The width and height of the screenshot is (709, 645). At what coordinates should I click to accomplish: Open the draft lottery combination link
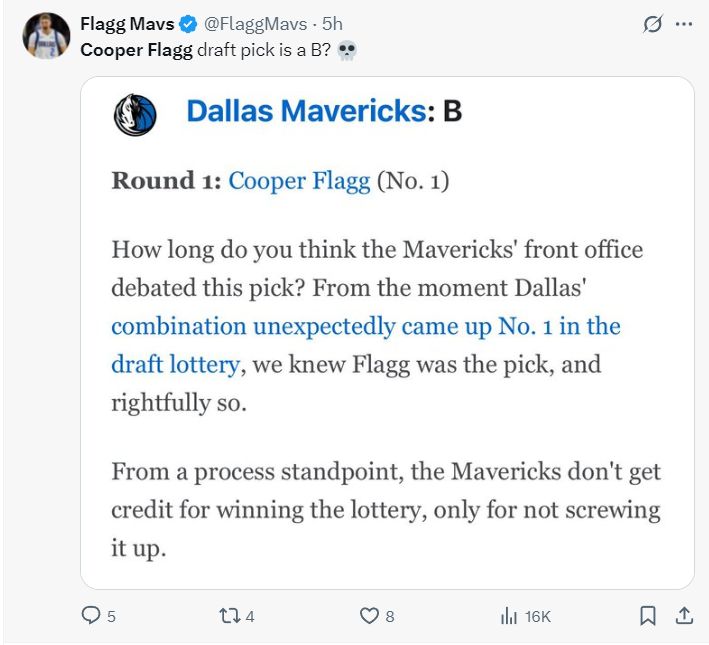[x=365, y=327]
